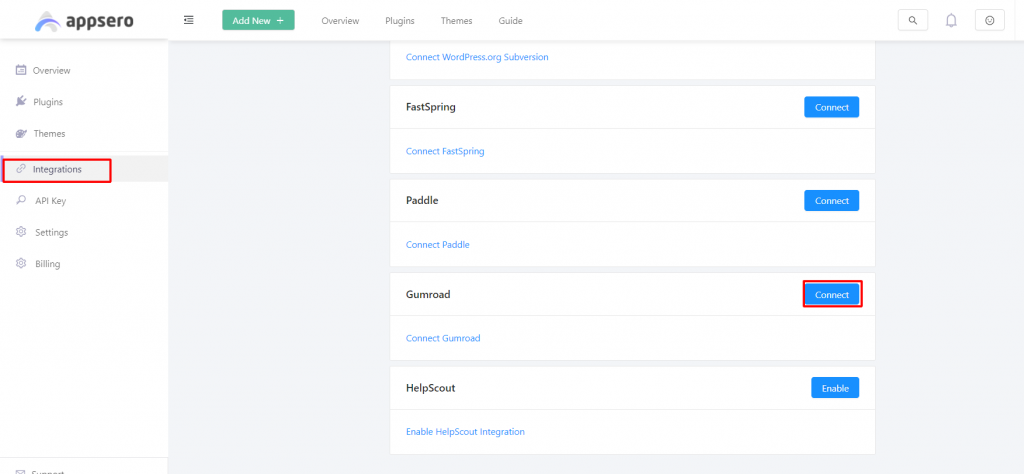The image size is (1024, 474).
Task: Open search with the magnifier icon
Action: 913,20
